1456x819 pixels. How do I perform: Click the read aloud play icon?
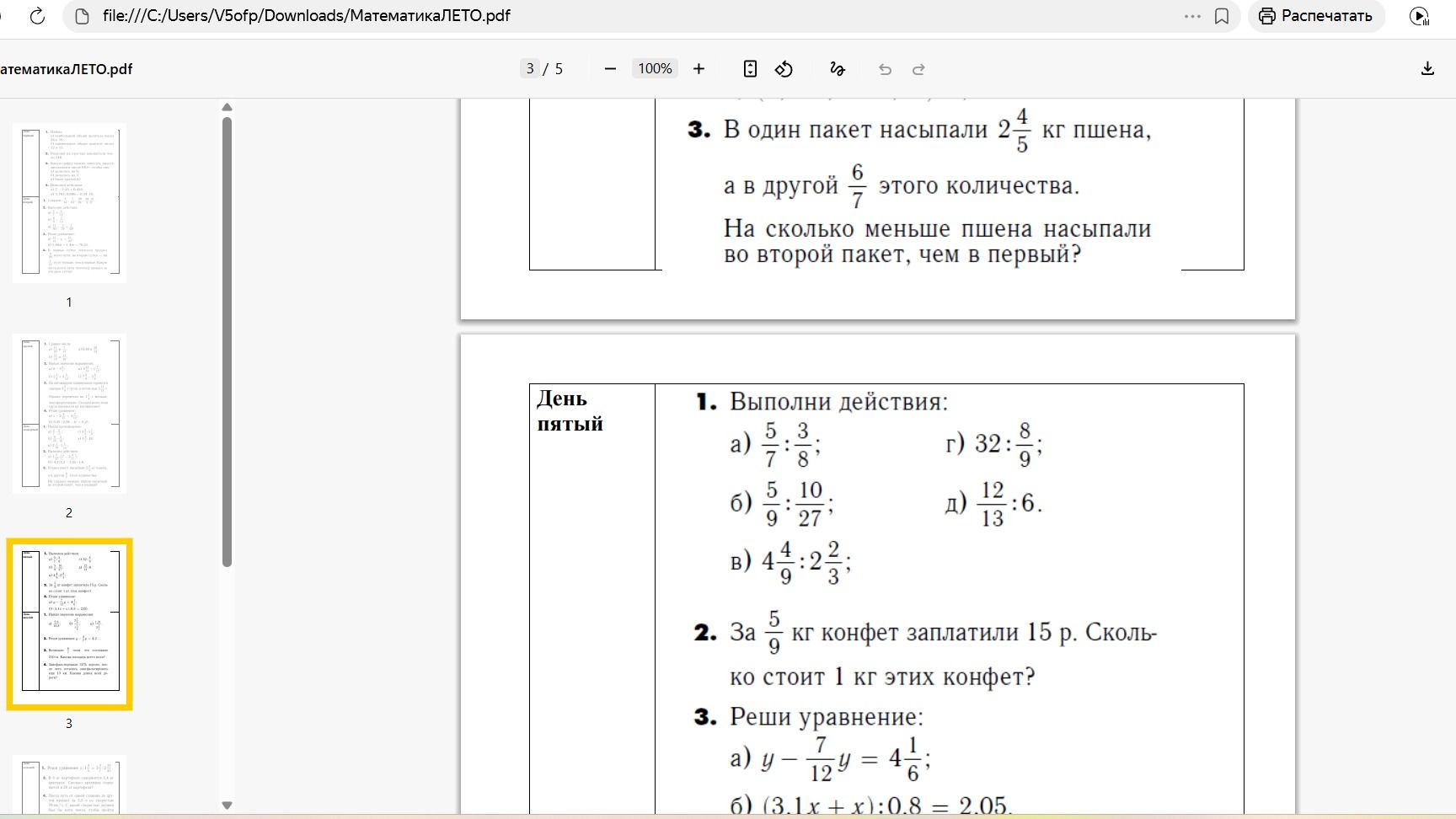(1420, 16)
